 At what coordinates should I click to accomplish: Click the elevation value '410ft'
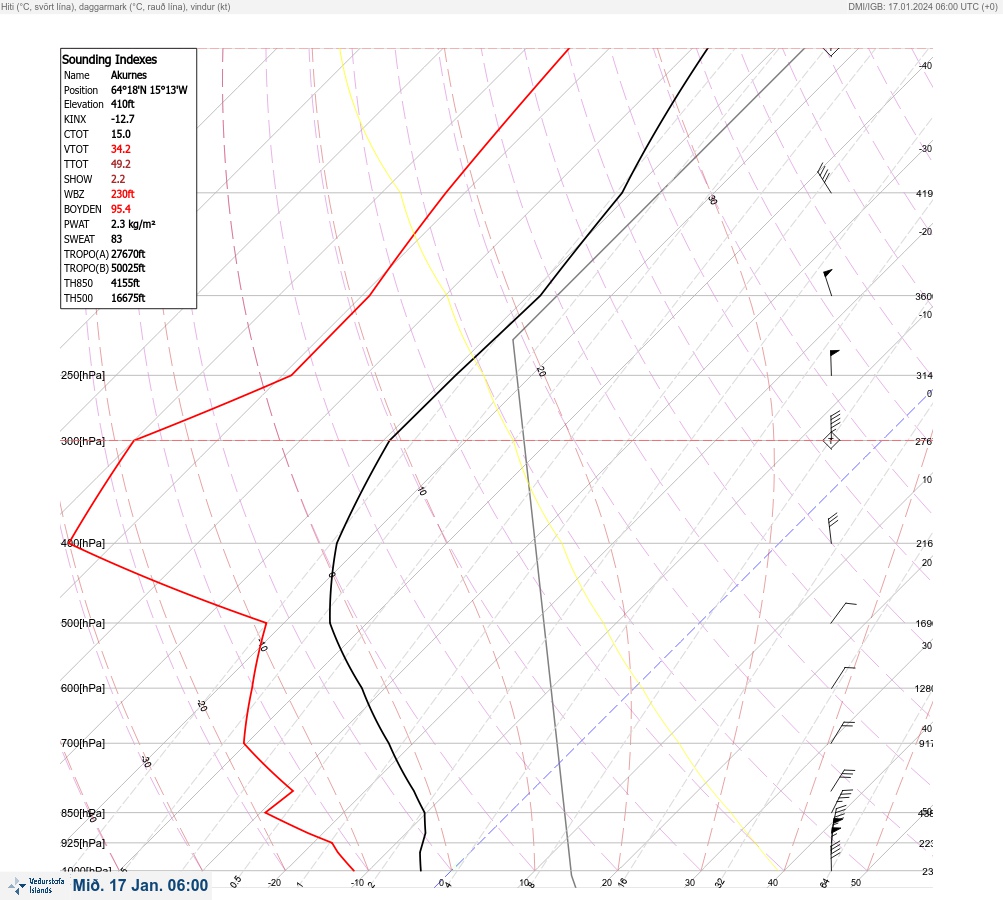coord(123,104)
